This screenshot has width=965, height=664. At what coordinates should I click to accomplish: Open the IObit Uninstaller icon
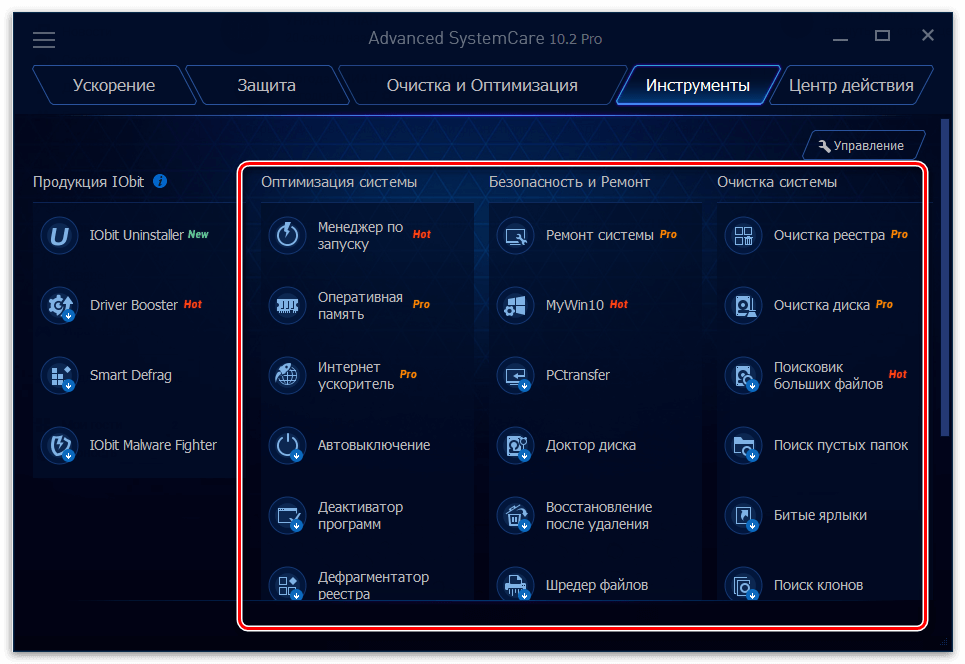[59, 236]
